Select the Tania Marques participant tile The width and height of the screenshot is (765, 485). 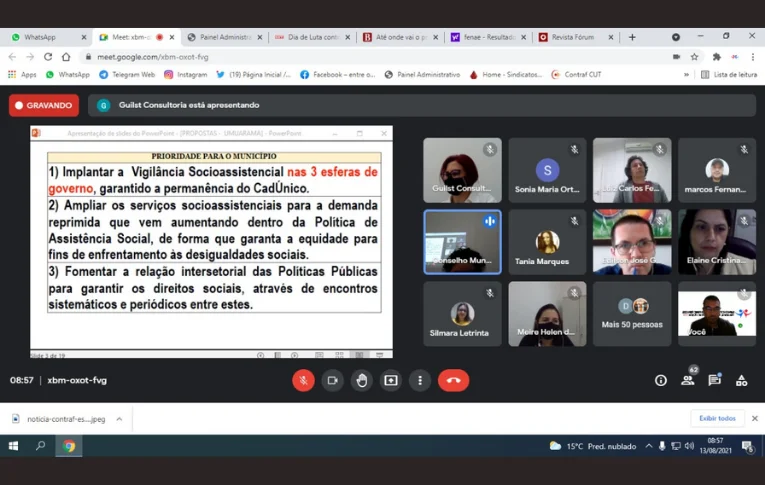(547, 242)
